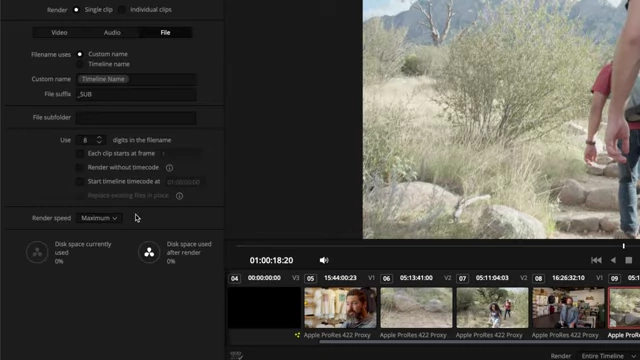Click the 01:00:18:20 timecode display
The height and width of the screenshot is (360, 640).
coord(271,260)
